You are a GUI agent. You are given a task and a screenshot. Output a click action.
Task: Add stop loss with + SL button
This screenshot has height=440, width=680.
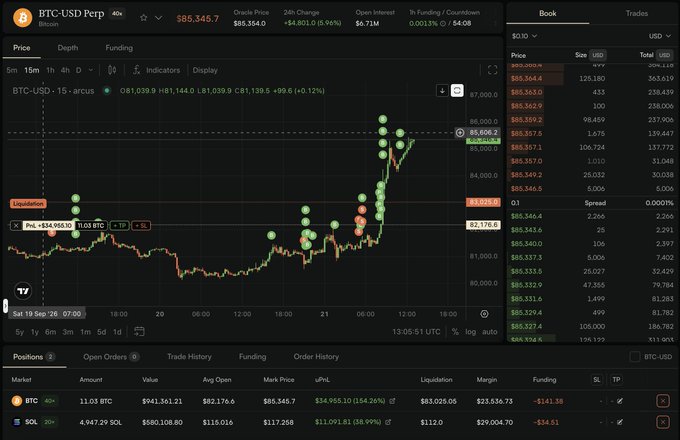coord(141,225)
